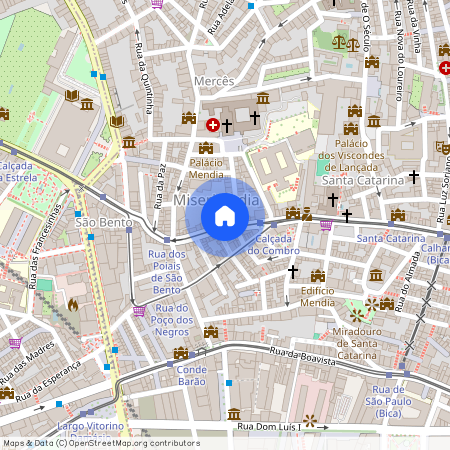
Task: Select the palace icon above Palácio Mendia label
Action: [x=206, y=148]
